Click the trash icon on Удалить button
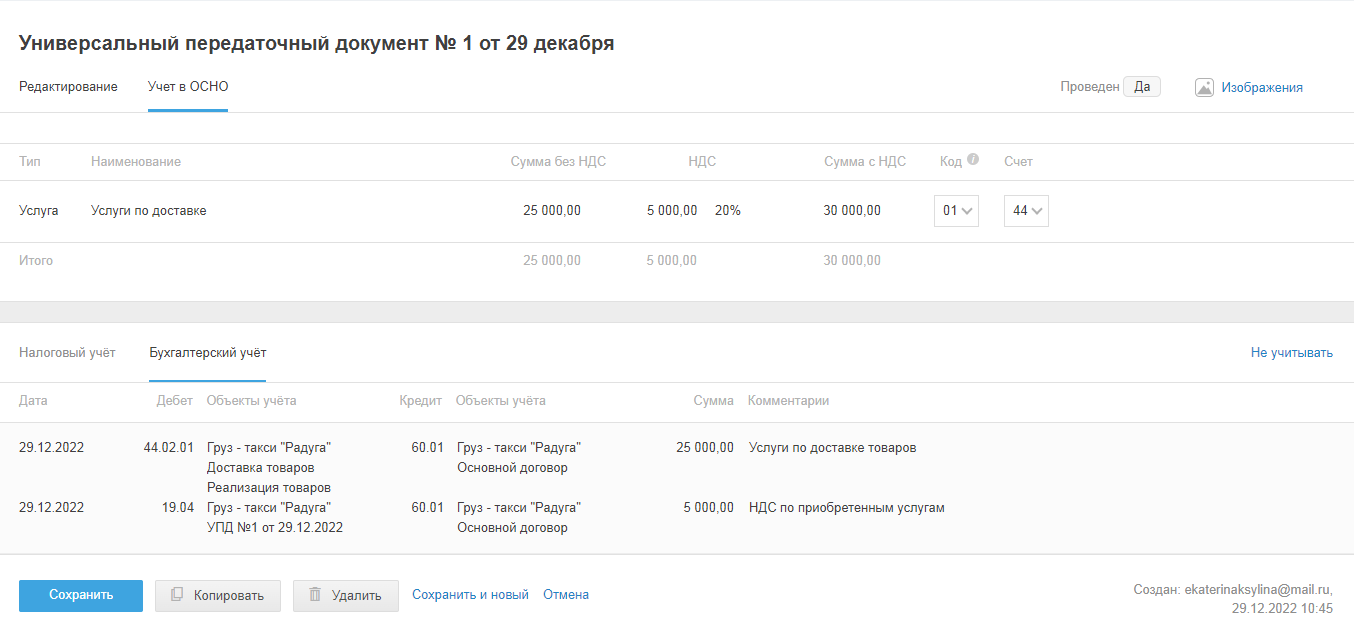 (315, 595)
